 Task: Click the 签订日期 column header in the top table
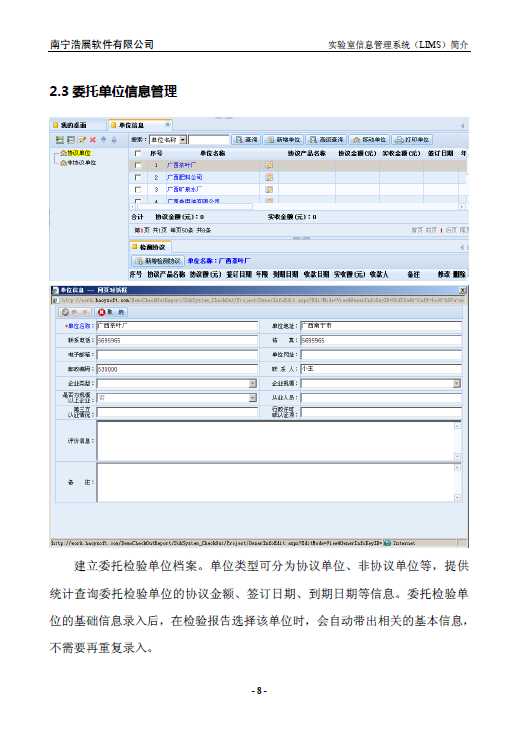coord(440,153)
